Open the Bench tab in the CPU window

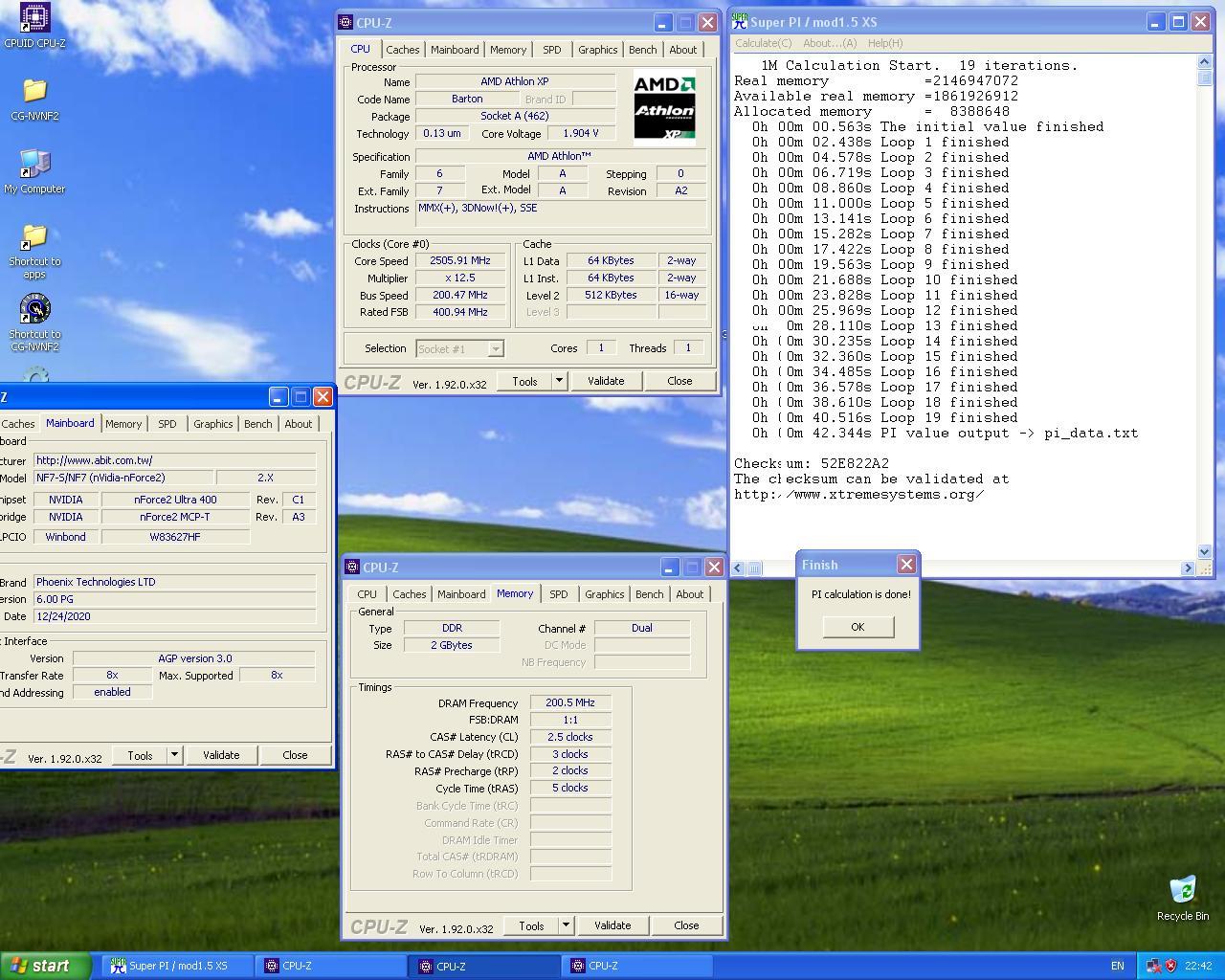coord(643,50)
